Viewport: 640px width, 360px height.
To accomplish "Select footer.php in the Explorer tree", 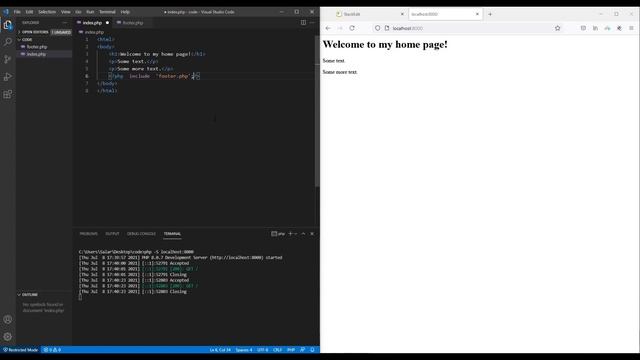I will (x=37, y=47).
